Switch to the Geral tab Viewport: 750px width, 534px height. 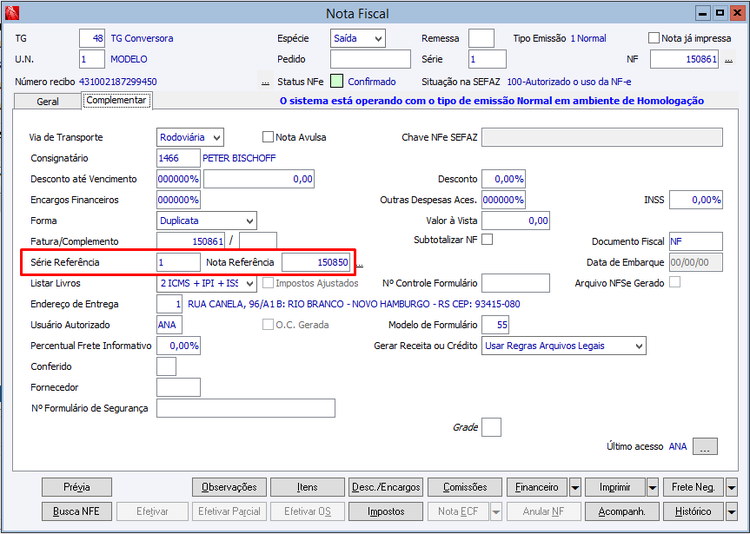pyautogui.click(x=48, y=101)
